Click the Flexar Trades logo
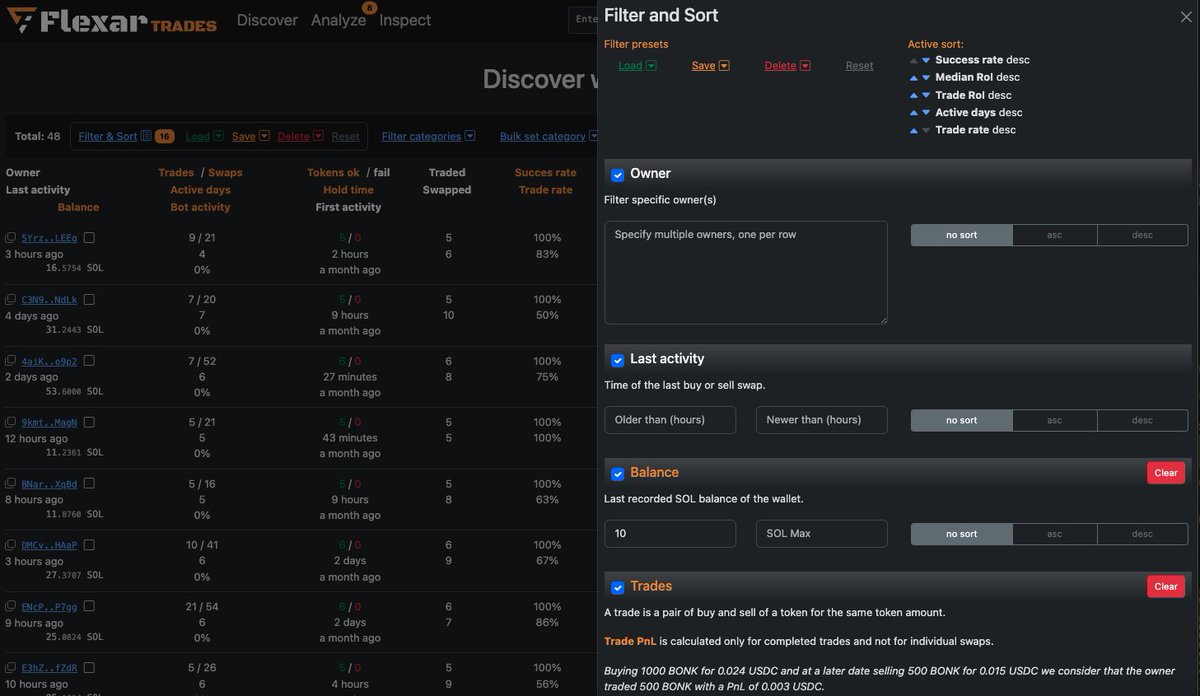 point(112,20)
